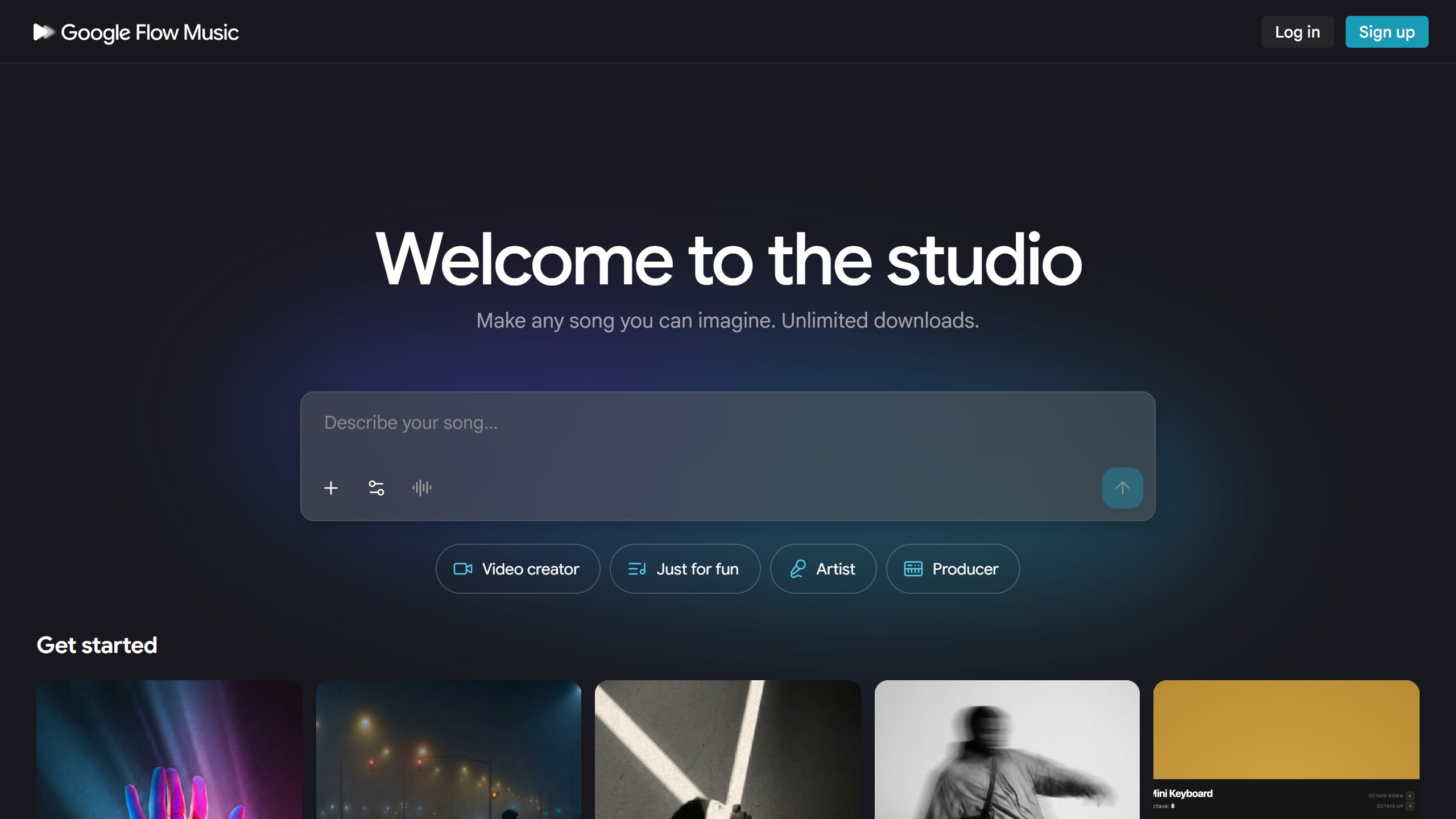Viewport: 1456px width, 819px height.
Task: Open the blurred dancing figure thumbnail
Action: [1007, 750]
